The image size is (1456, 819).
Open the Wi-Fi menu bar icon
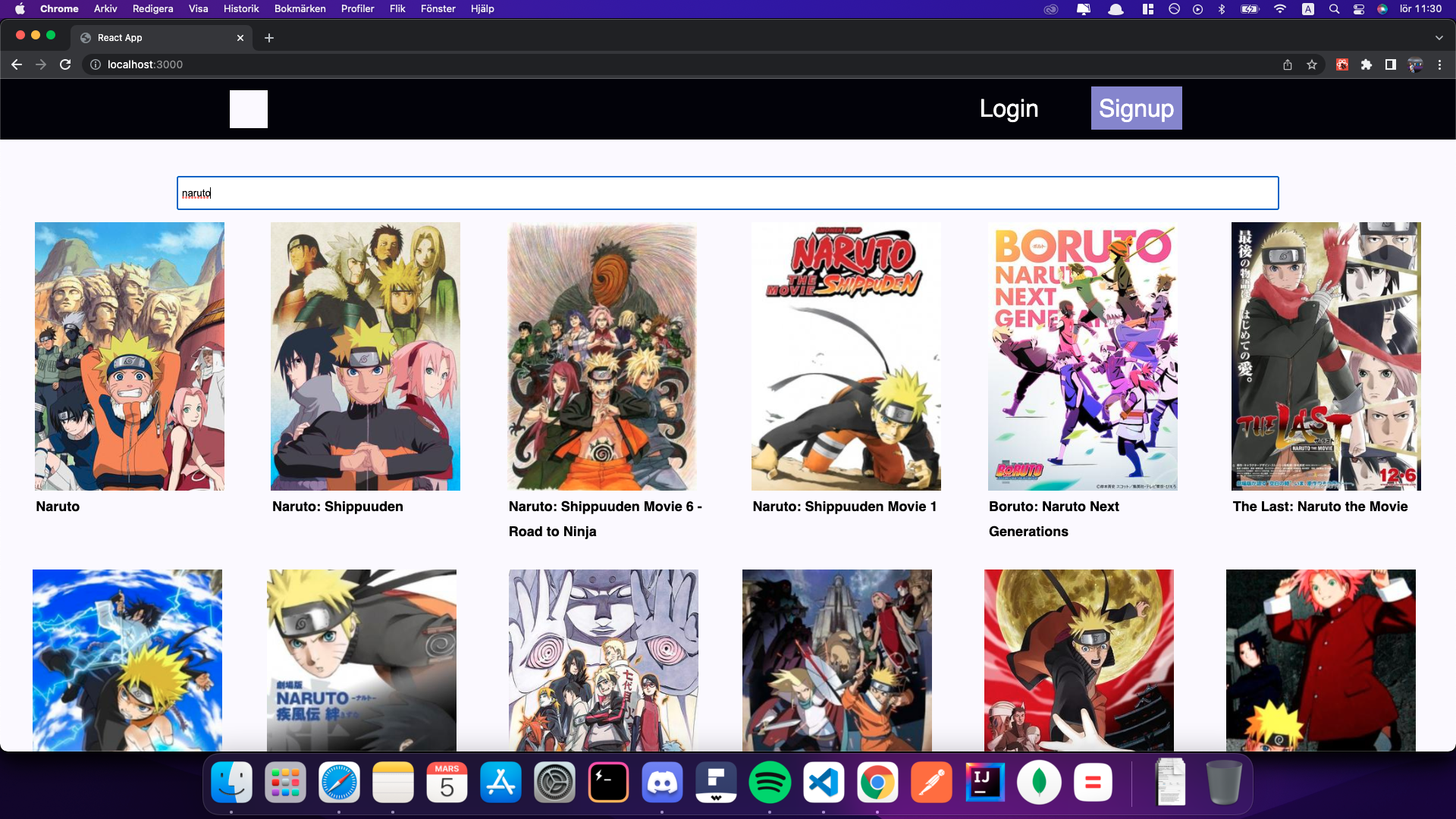point(1280,9)
